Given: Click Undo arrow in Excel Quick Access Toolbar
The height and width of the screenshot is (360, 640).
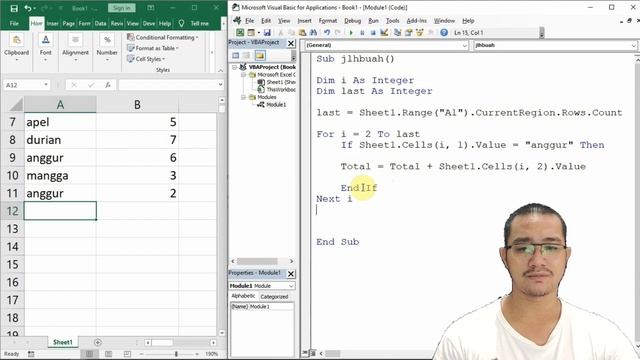Looking at the screenshot, I should click(27, 8).
